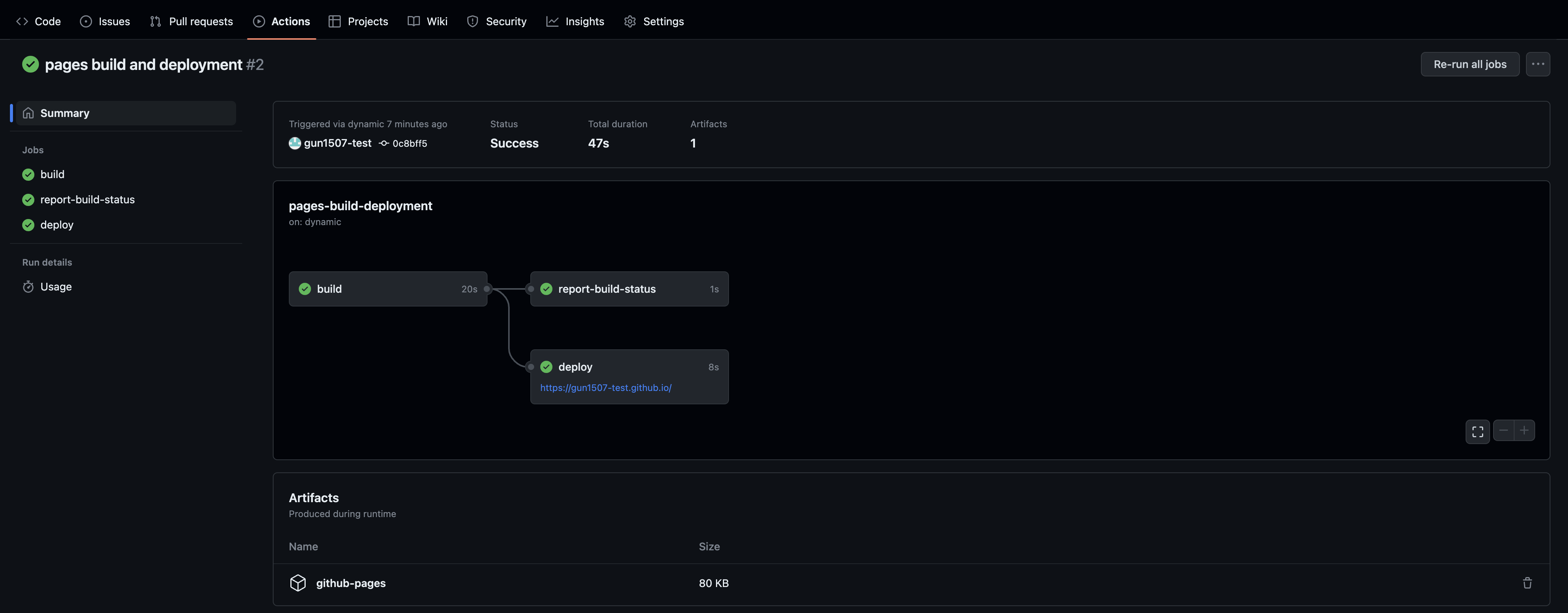Click the fullscreen workflow graph icon
The width and height of the screenshot is (1568, 613).
pos(1477,431)
